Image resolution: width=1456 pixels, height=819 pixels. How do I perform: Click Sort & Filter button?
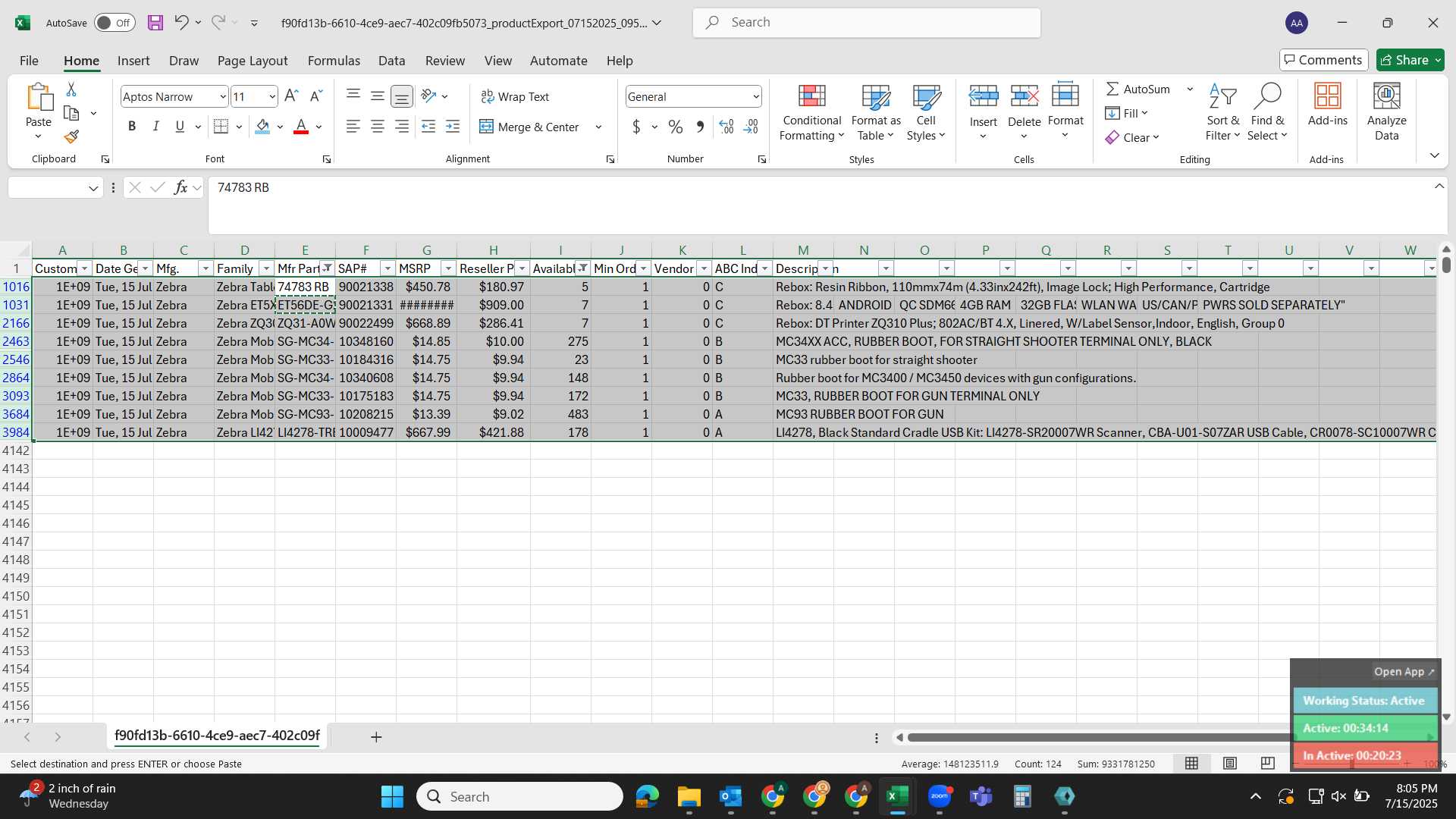coord(1222,112)
